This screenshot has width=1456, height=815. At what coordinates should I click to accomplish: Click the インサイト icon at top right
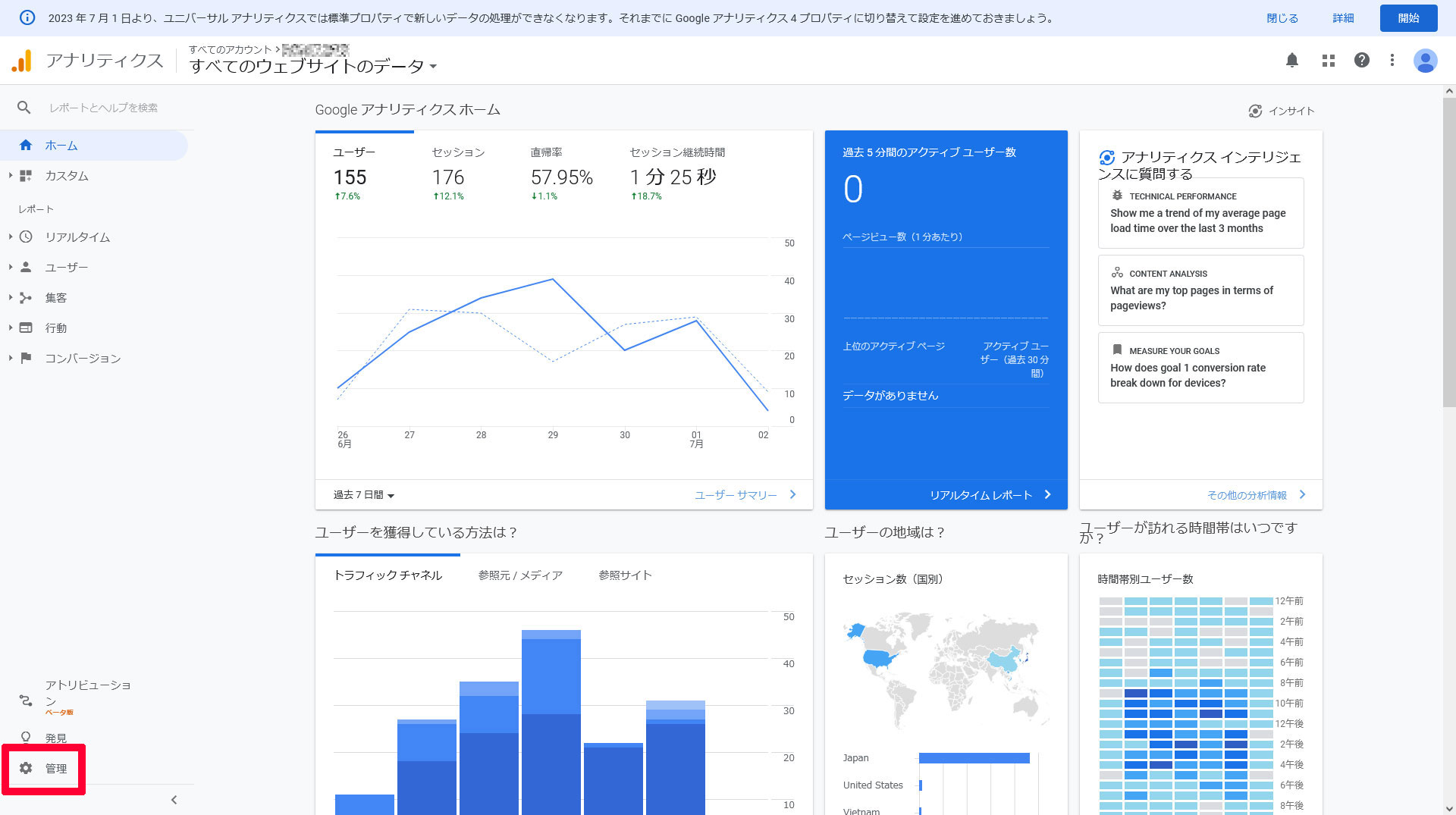click(x=1255, y=111)
